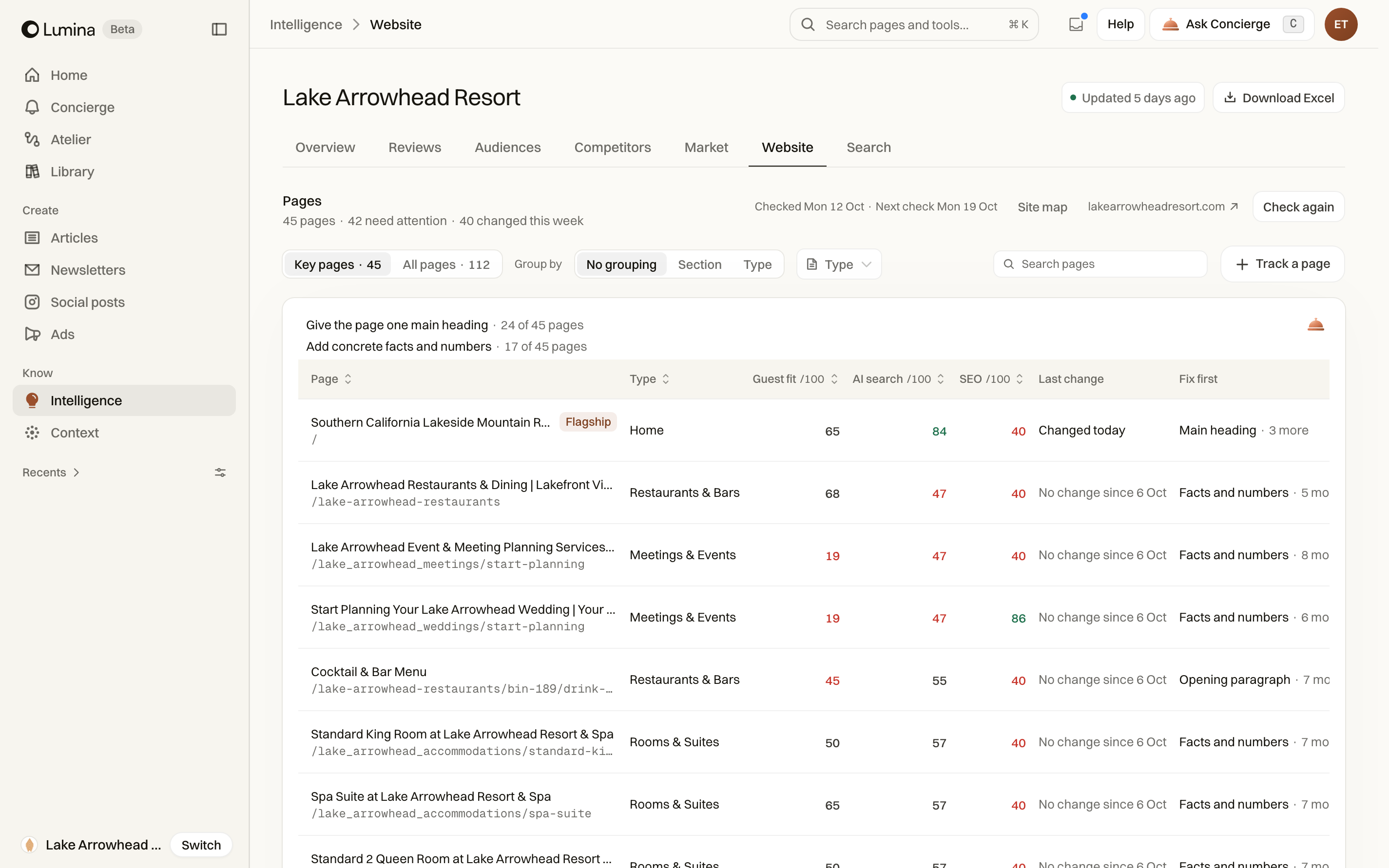The width and height of the screenshot is (1389, 868).
Task: Focus the Search pages input
Action: (1100, 264)
